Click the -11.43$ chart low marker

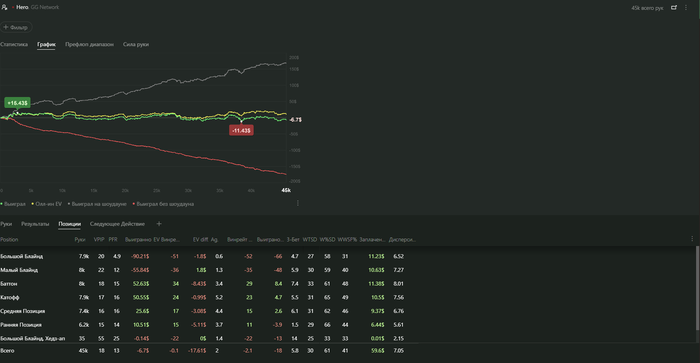click(x=242, y=130)
